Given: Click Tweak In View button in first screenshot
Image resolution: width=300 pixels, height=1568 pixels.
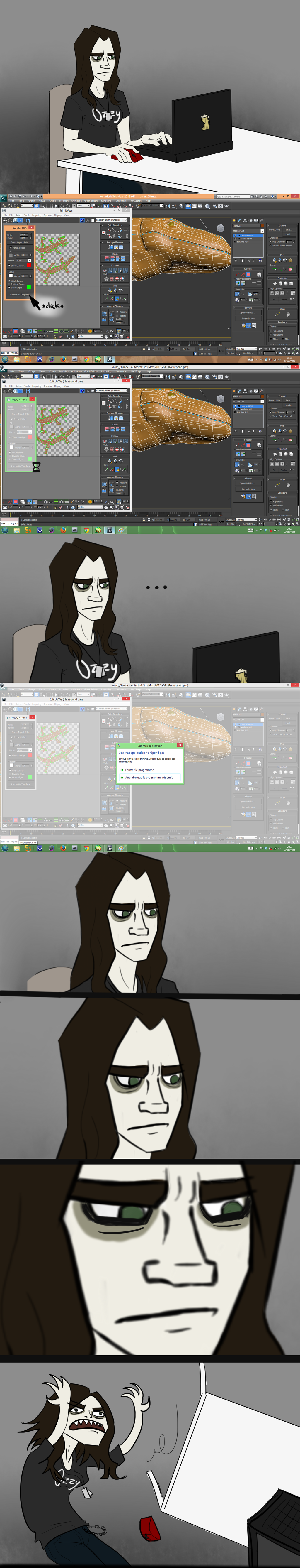Looking at the screenshot, I should click(x=248, y=318).
